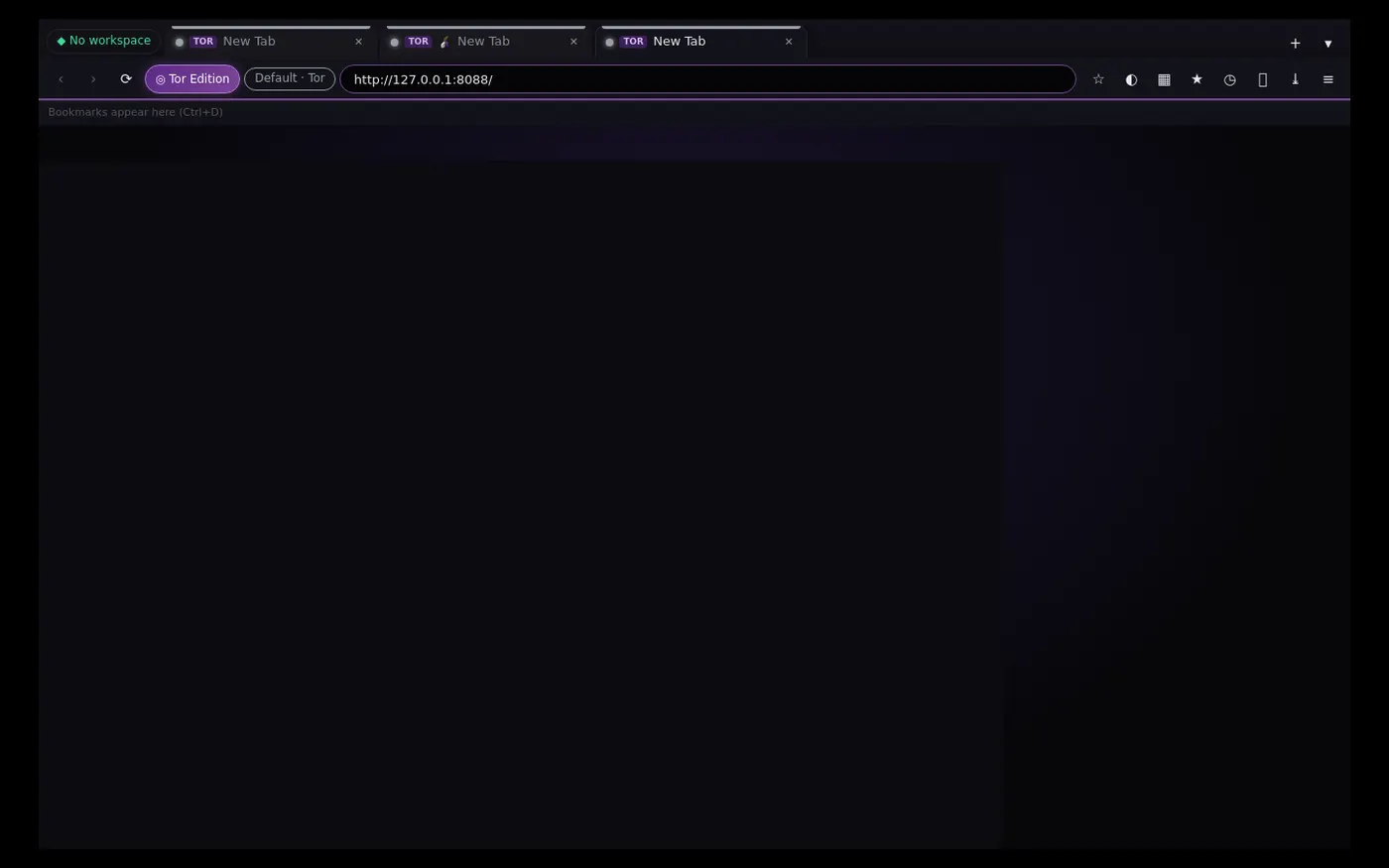Go forward with the right arrow
Viewport: 1389px width, 868px height.
pyautogui.click(x=93, y=79)
